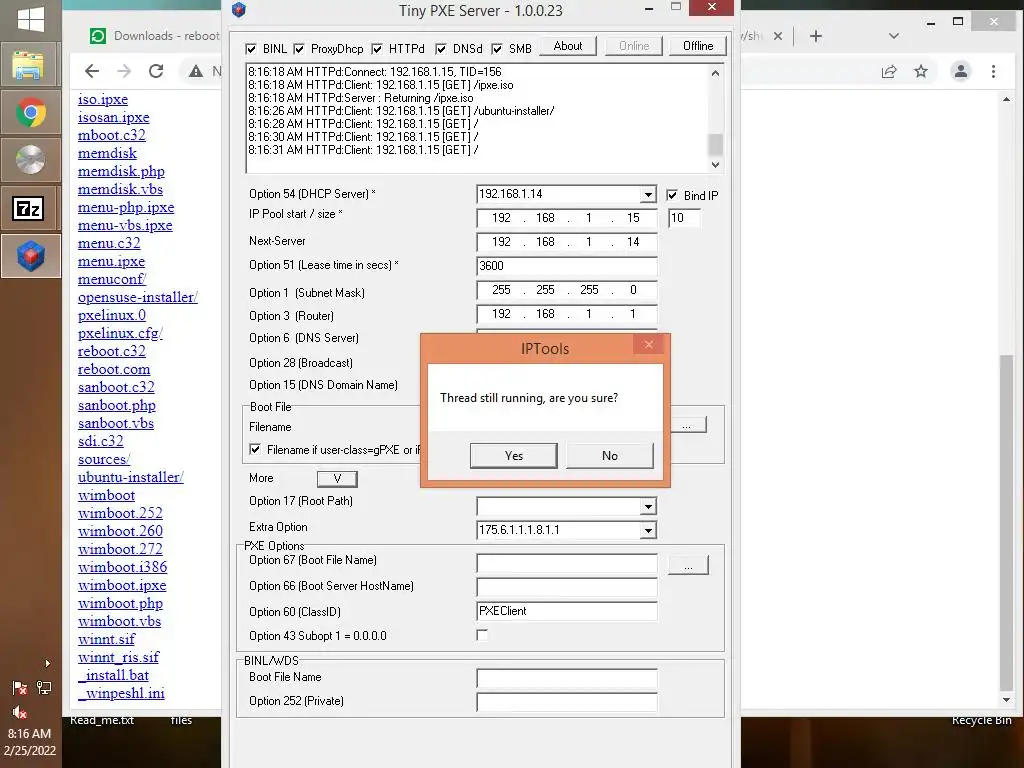
Task: Open the opensuse-installer/ link
Action: (x=138, y=298)
